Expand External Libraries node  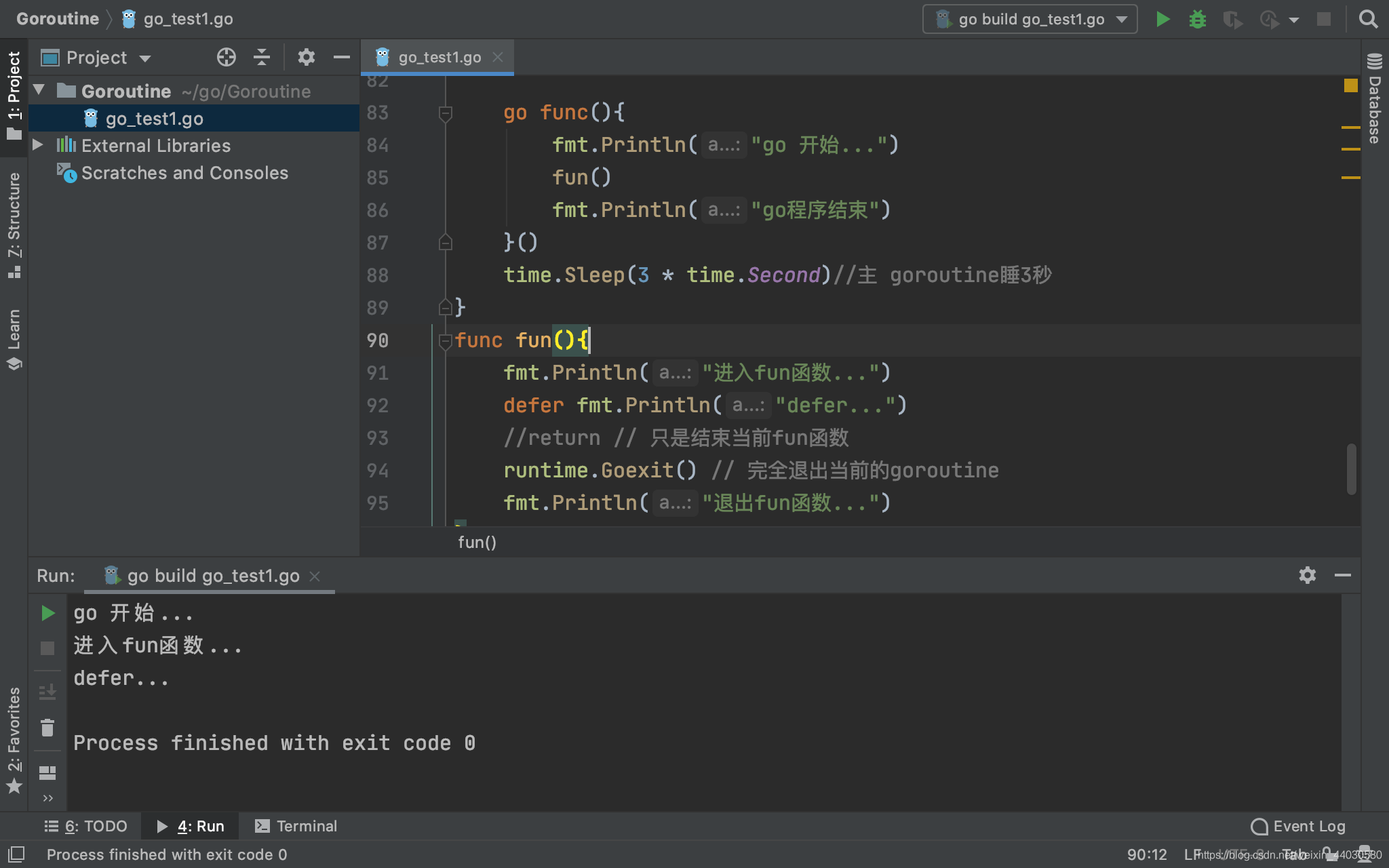click(39, 144)
